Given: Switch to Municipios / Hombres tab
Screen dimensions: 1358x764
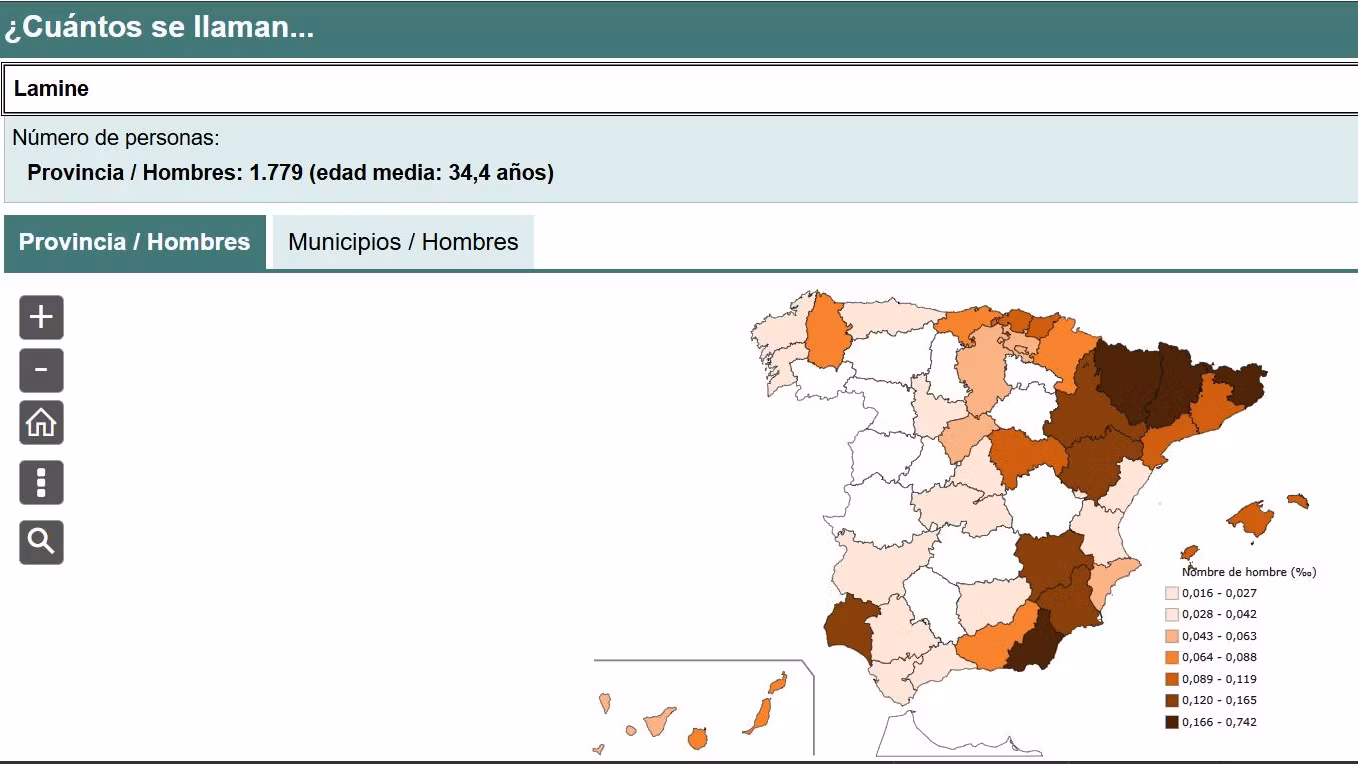Looking at the screenshot, I should (x=403, y=242).
